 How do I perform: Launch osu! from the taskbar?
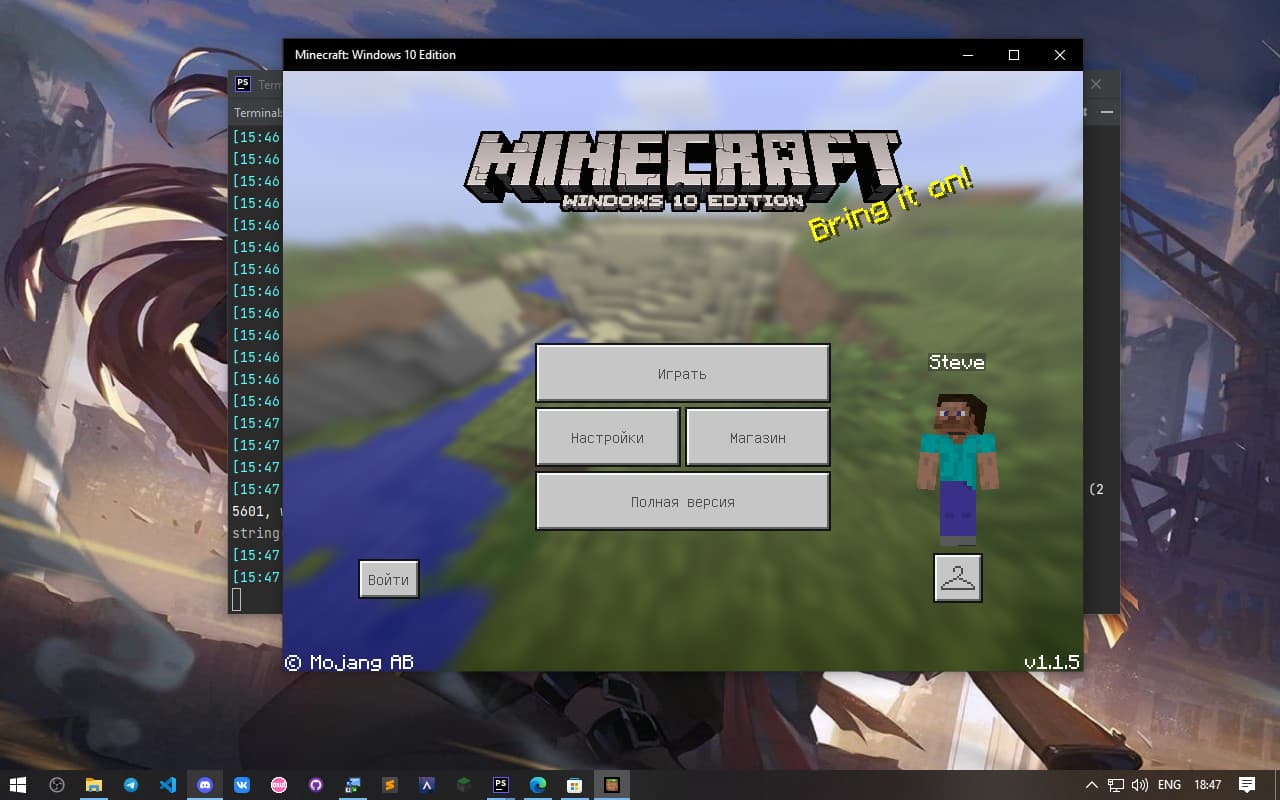[x=279, y=785]
